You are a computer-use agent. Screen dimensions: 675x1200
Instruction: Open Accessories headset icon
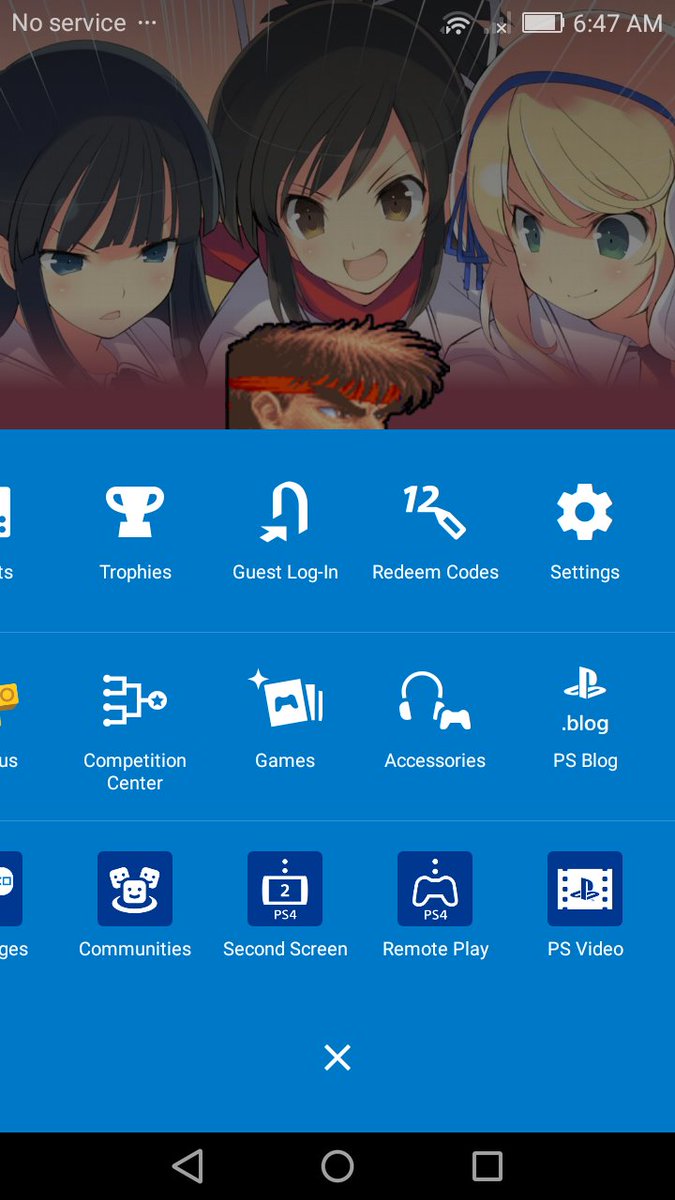(x=435, y=700)
